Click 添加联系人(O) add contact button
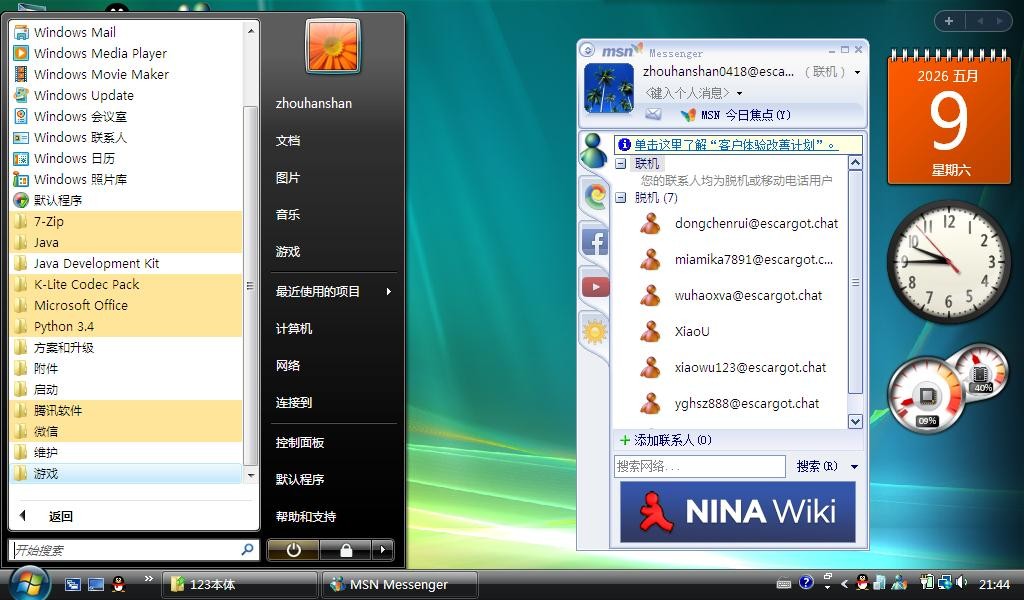 click(x=666, y=440)
